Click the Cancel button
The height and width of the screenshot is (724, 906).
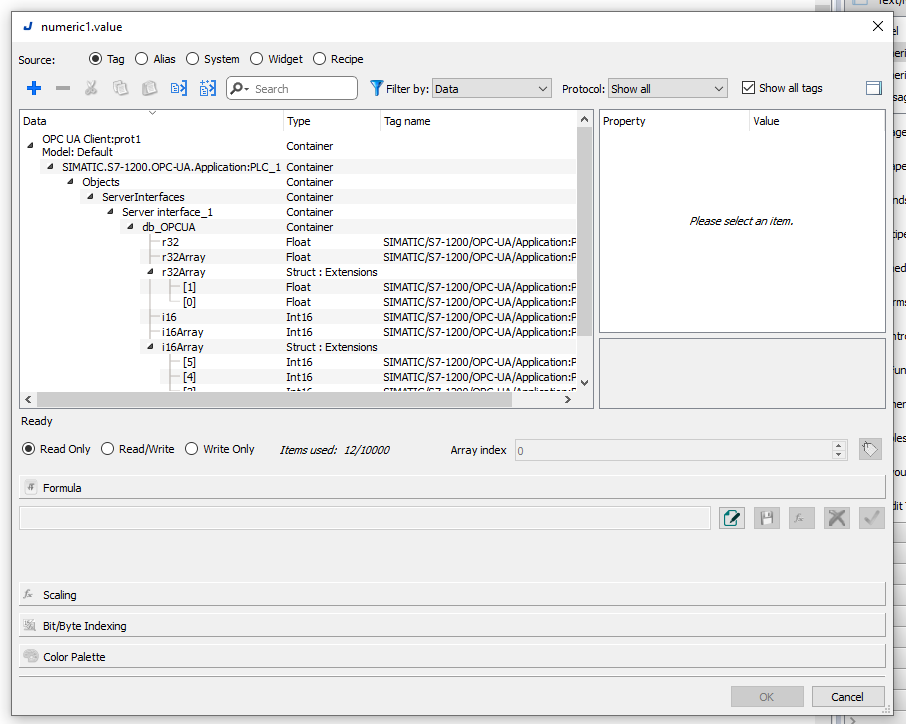[848, 696]
